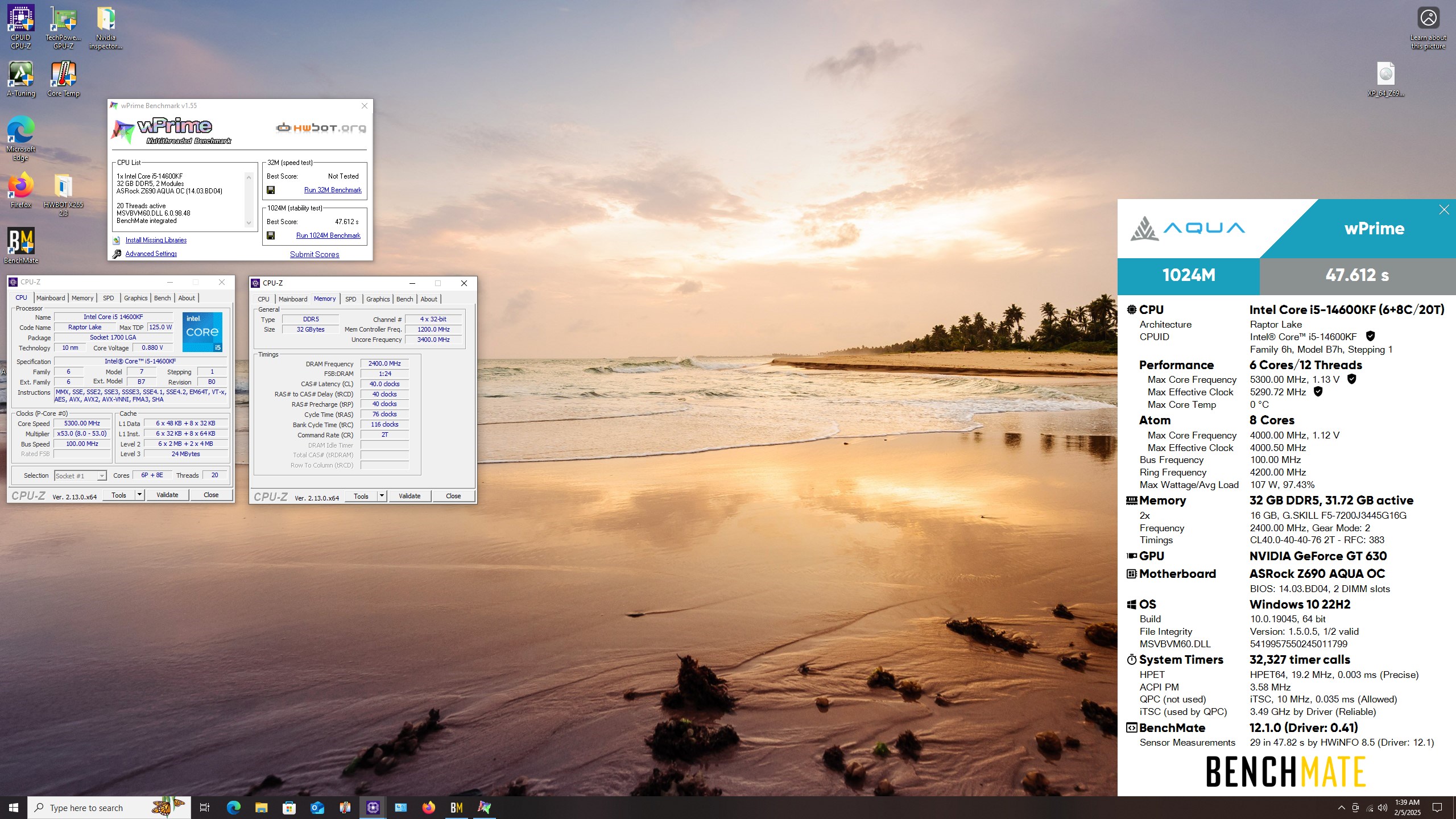Image resolution: width=1456 pixels, height=819 pixels.
Task: Open the CPUID CPU-Z desktop shortcut
Action: 20,27
